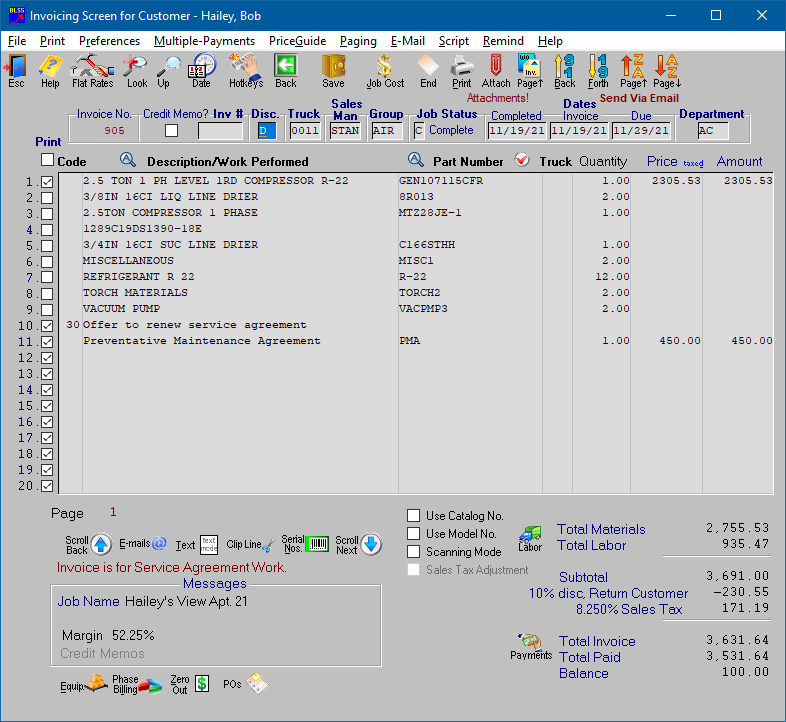This screenshot has height=722, width=786.
Task: Toggle print checkbox for line 2
Action: (x=47, y=198)
